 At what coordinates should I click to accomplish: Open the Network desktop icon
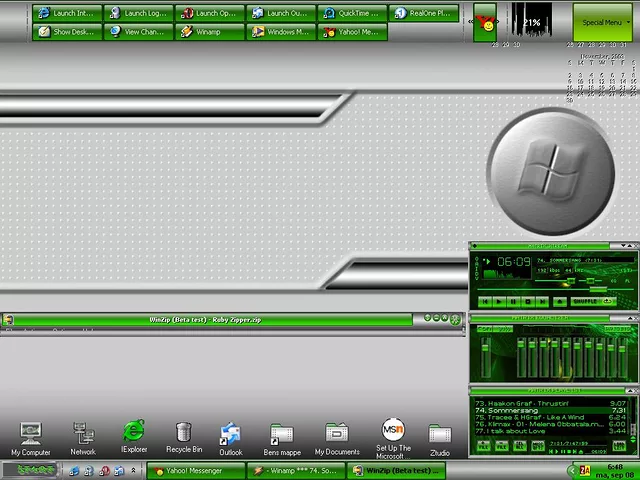pyautogui.click(x=83, y=434)
